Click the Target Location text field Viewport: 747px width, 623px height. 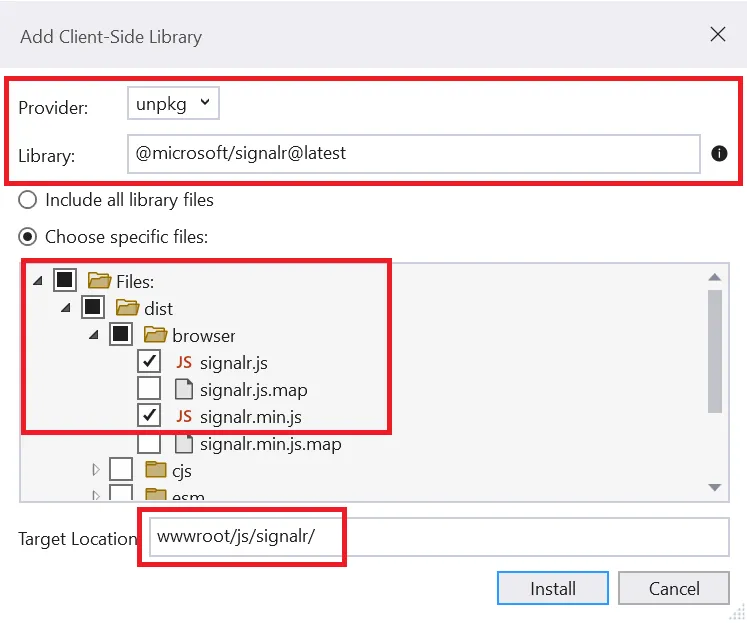point(438,537)
